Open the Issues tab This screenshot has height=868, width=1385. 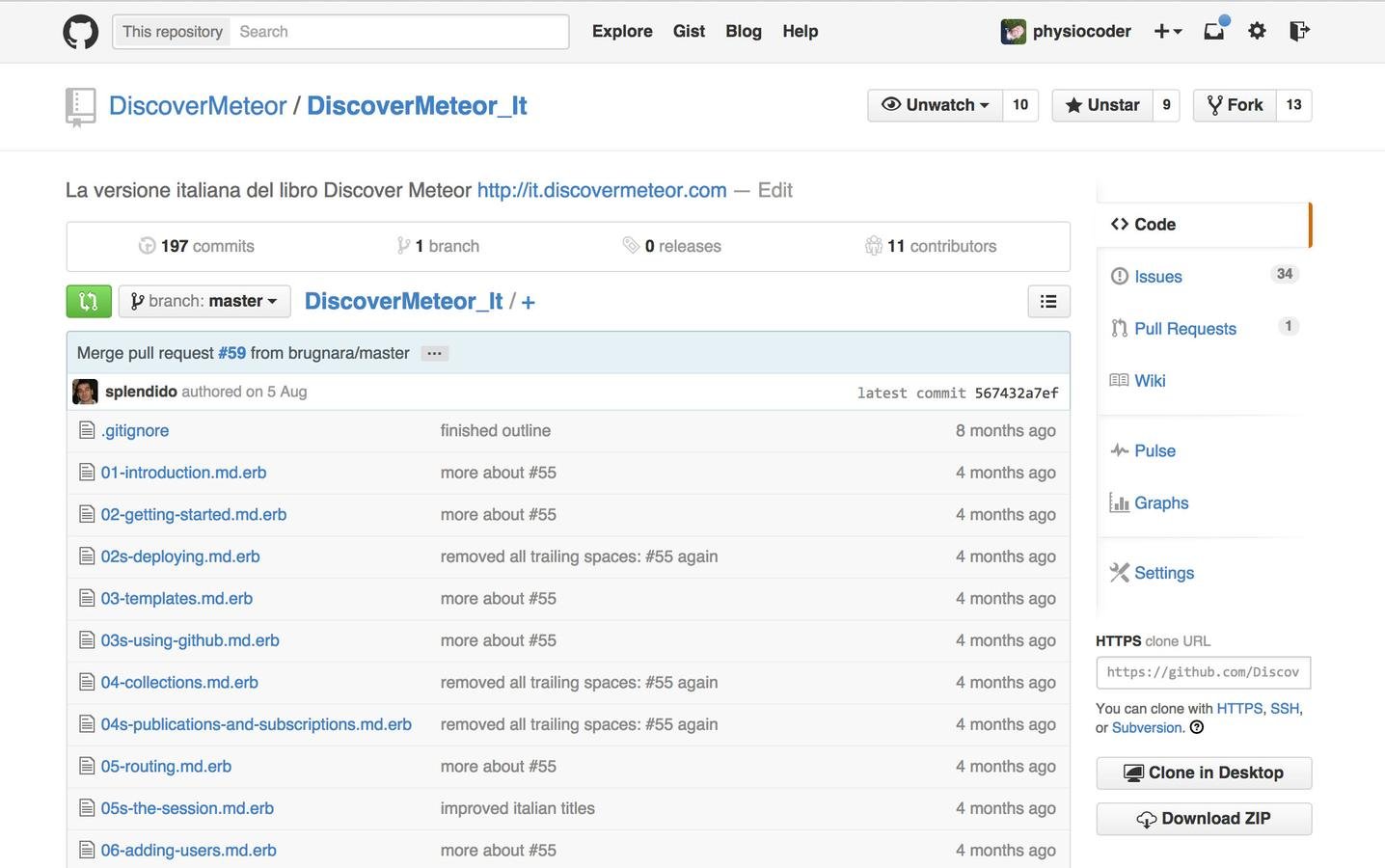tap(1157, 277)
